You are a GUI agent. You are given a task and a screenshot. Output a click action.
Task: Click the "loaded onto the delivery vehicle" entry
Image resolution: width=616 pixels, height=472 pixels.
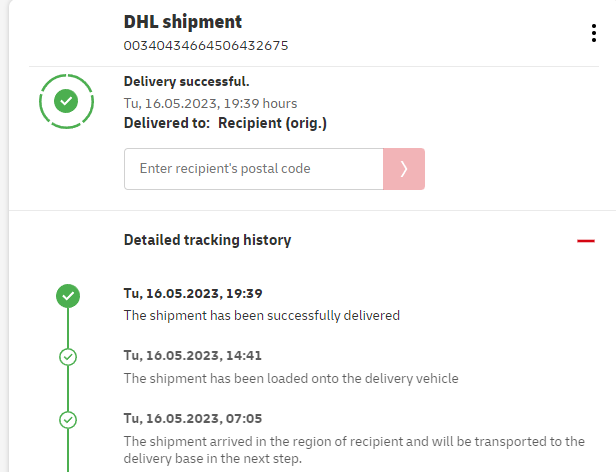coord(290,378)
